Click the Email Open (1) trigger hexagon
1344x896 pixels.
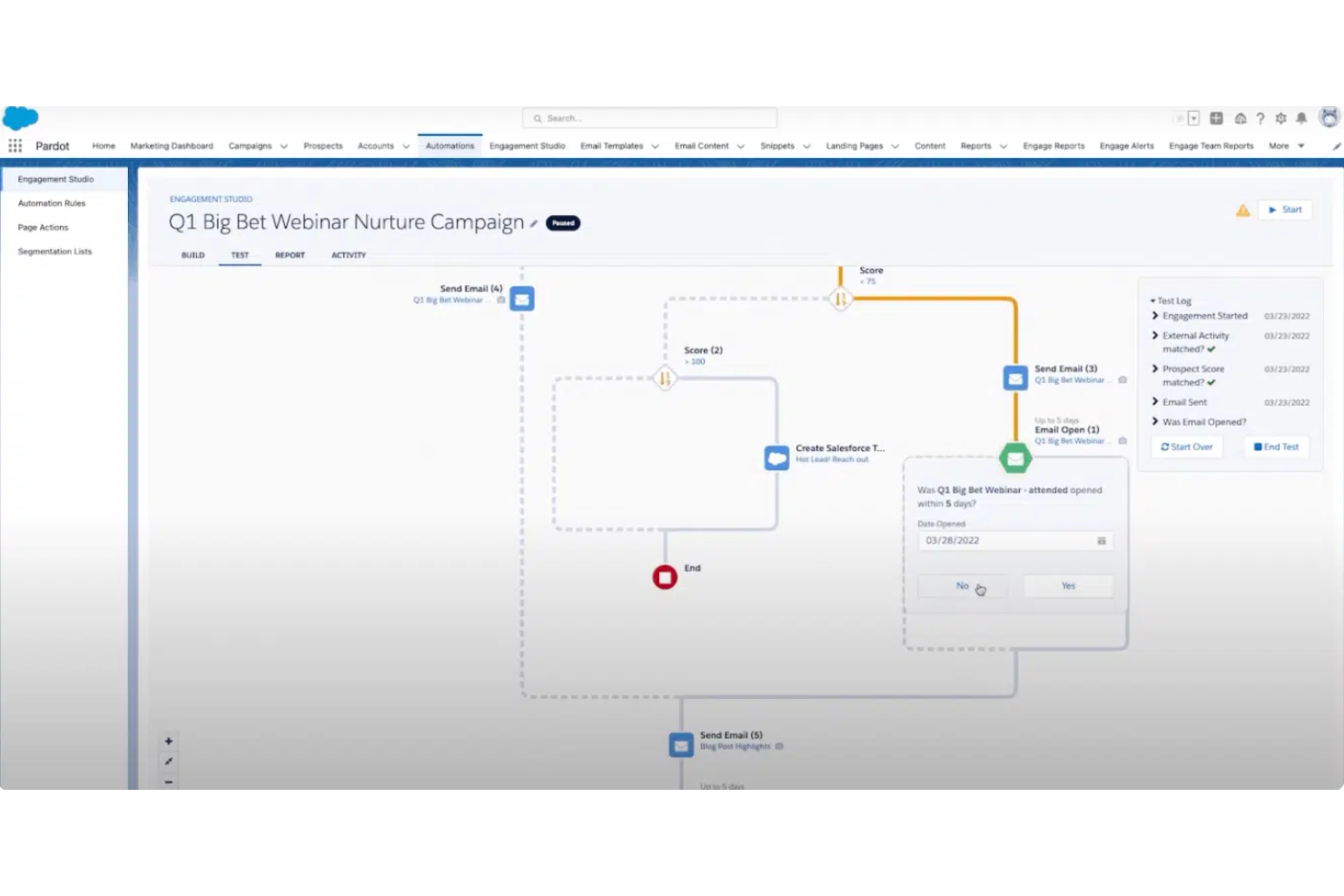(x=1015, y=458)
